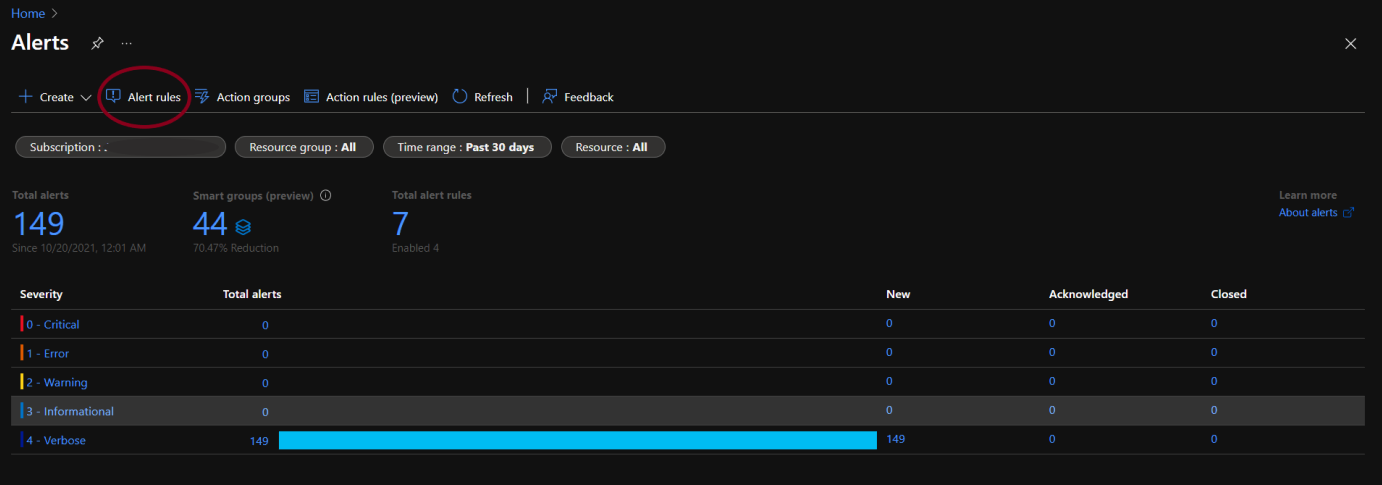Open the Resource filter pill

[612, 147]
